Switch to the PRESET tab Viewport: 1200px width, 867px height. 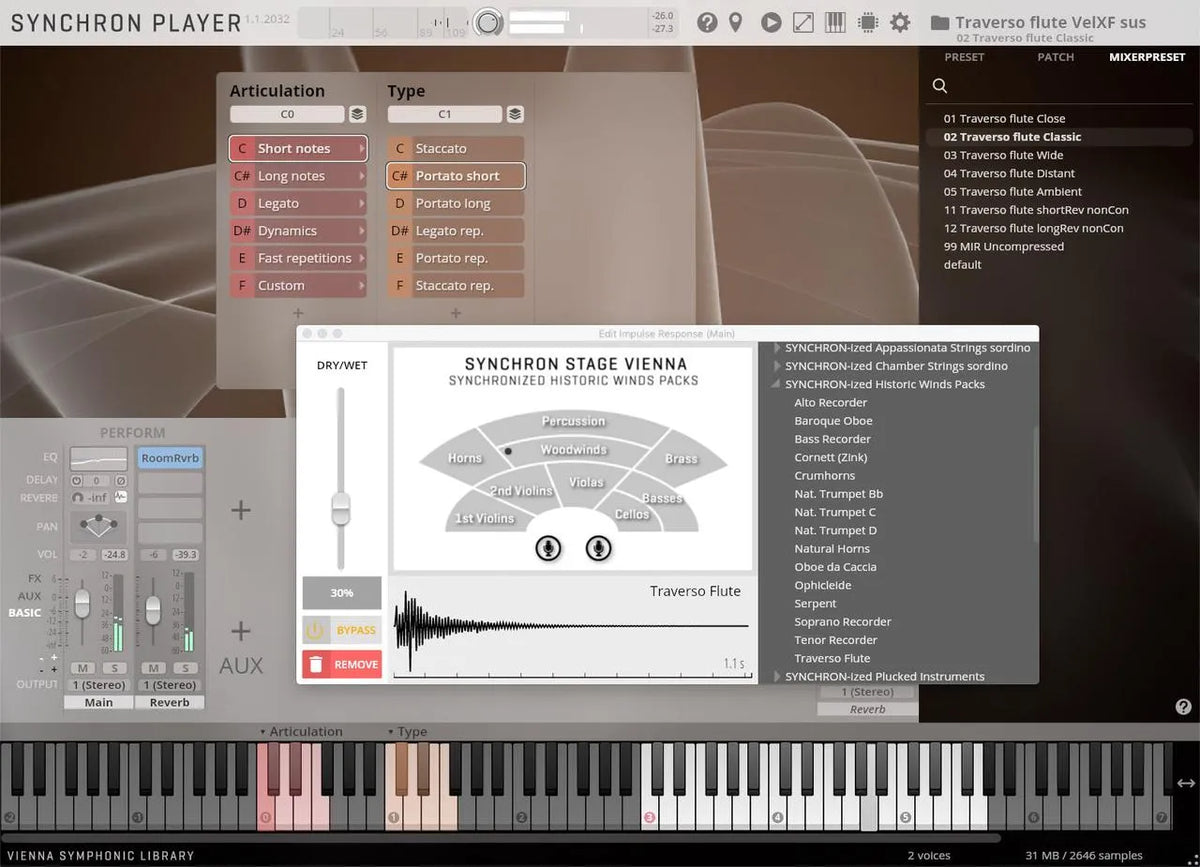(x=964, y=57)
